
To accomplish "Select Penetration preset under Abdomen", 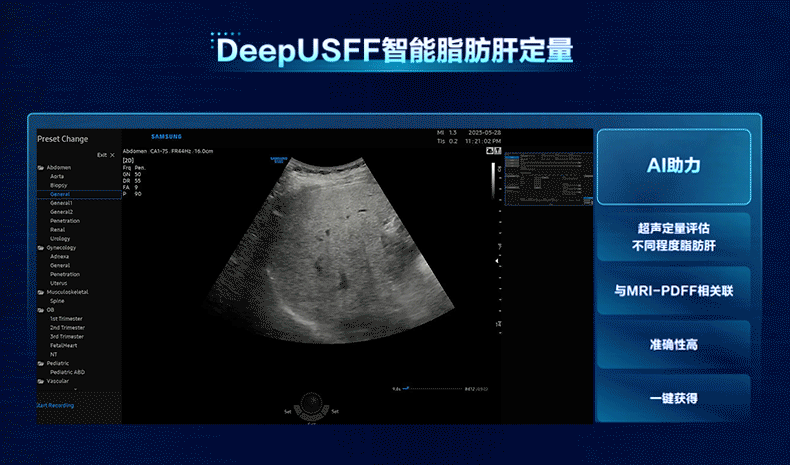I will click(x=65, y=221).
